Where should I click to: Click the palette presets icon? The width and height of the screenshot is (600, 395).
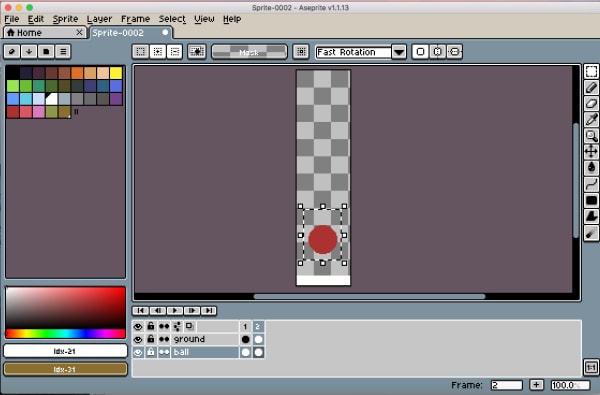[x=46, y=51]
